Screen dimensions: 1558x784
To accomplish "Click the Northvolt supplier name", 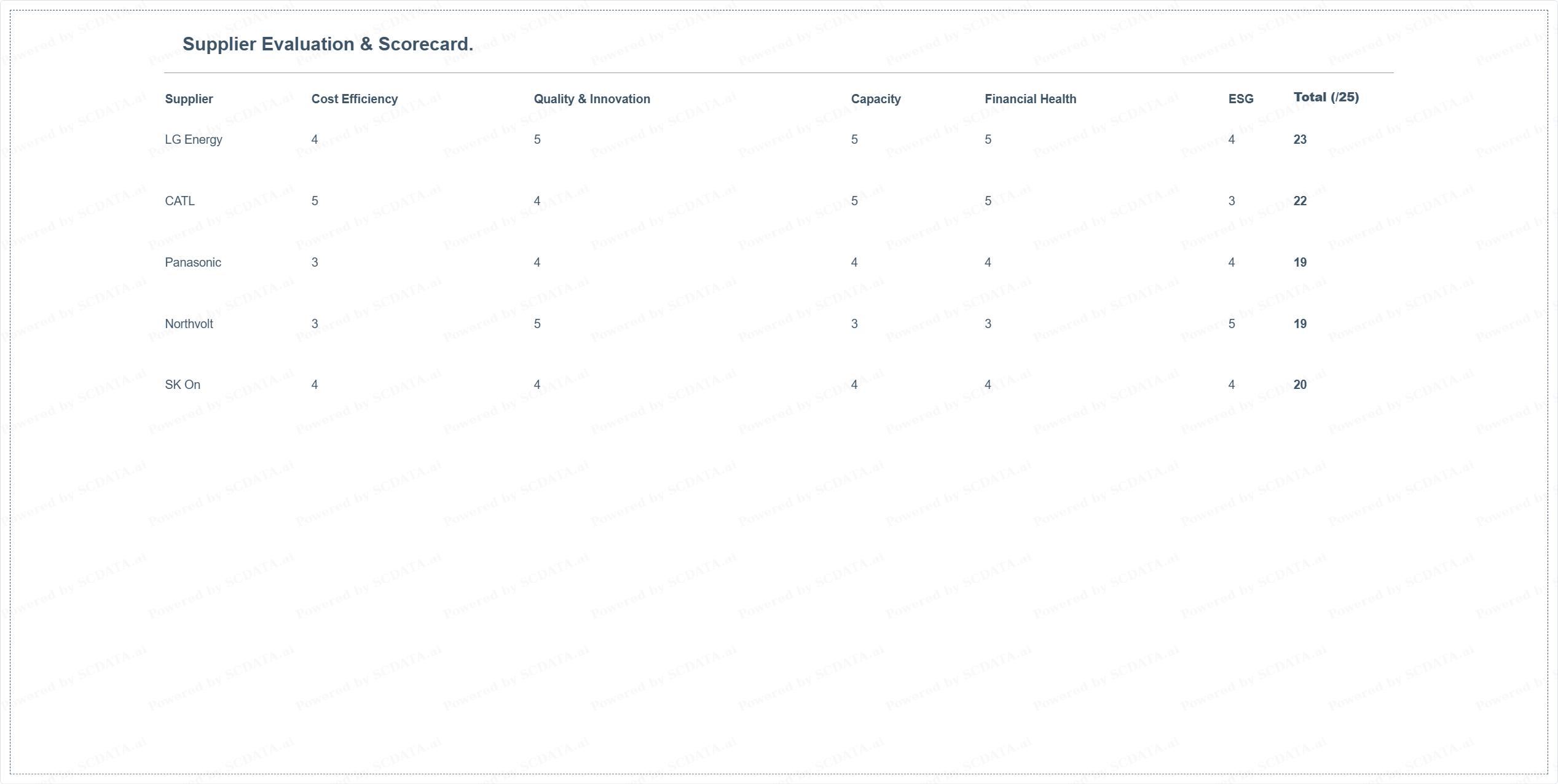I will point(189,324).
